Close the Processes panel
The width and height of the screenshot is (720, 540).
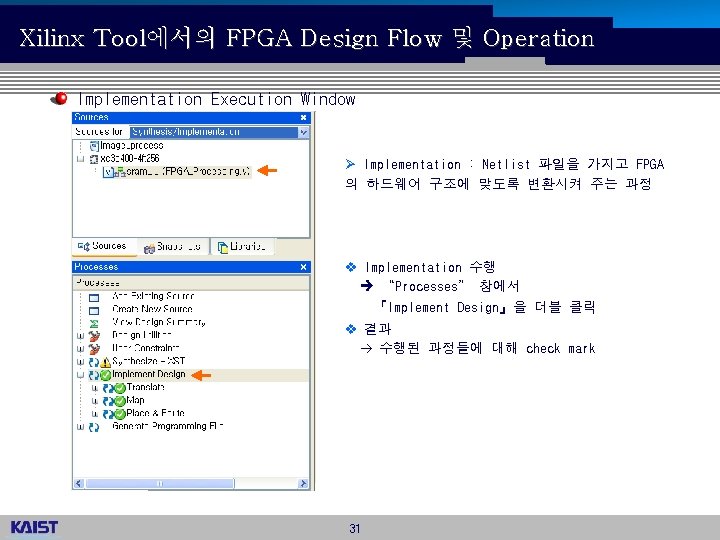click(x=303, y=267)
